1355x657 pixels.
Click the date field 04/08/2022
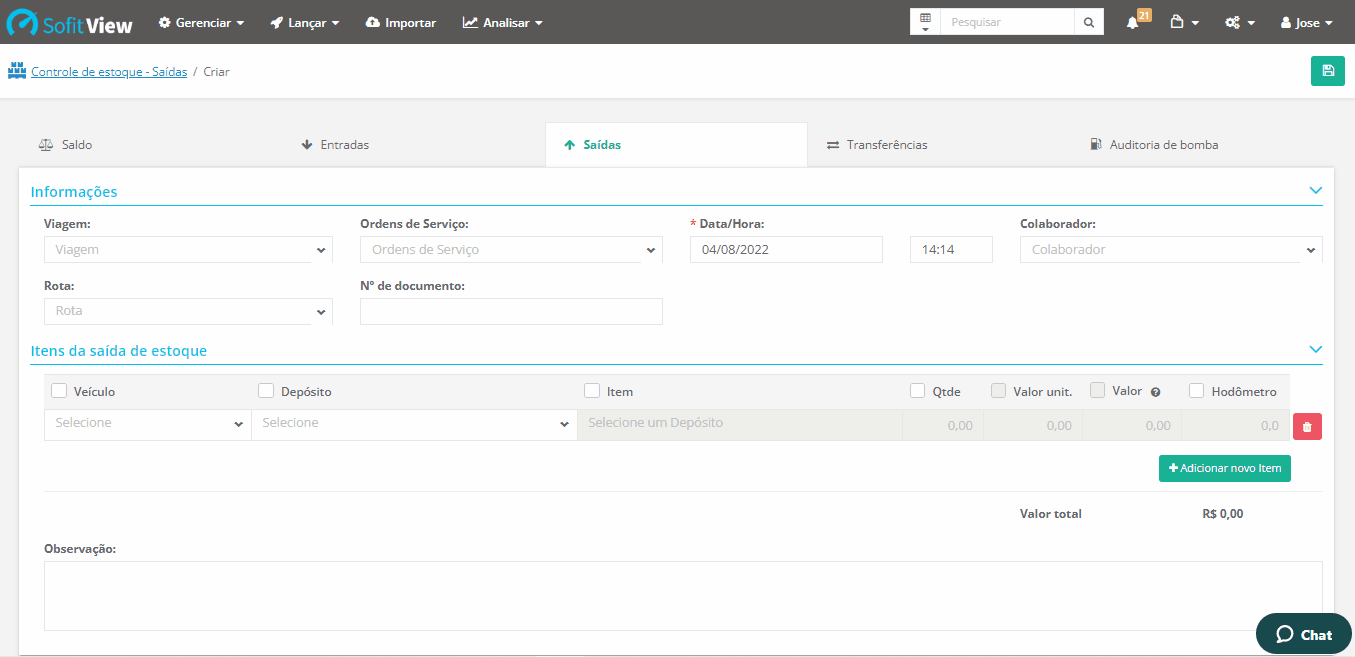786,250
